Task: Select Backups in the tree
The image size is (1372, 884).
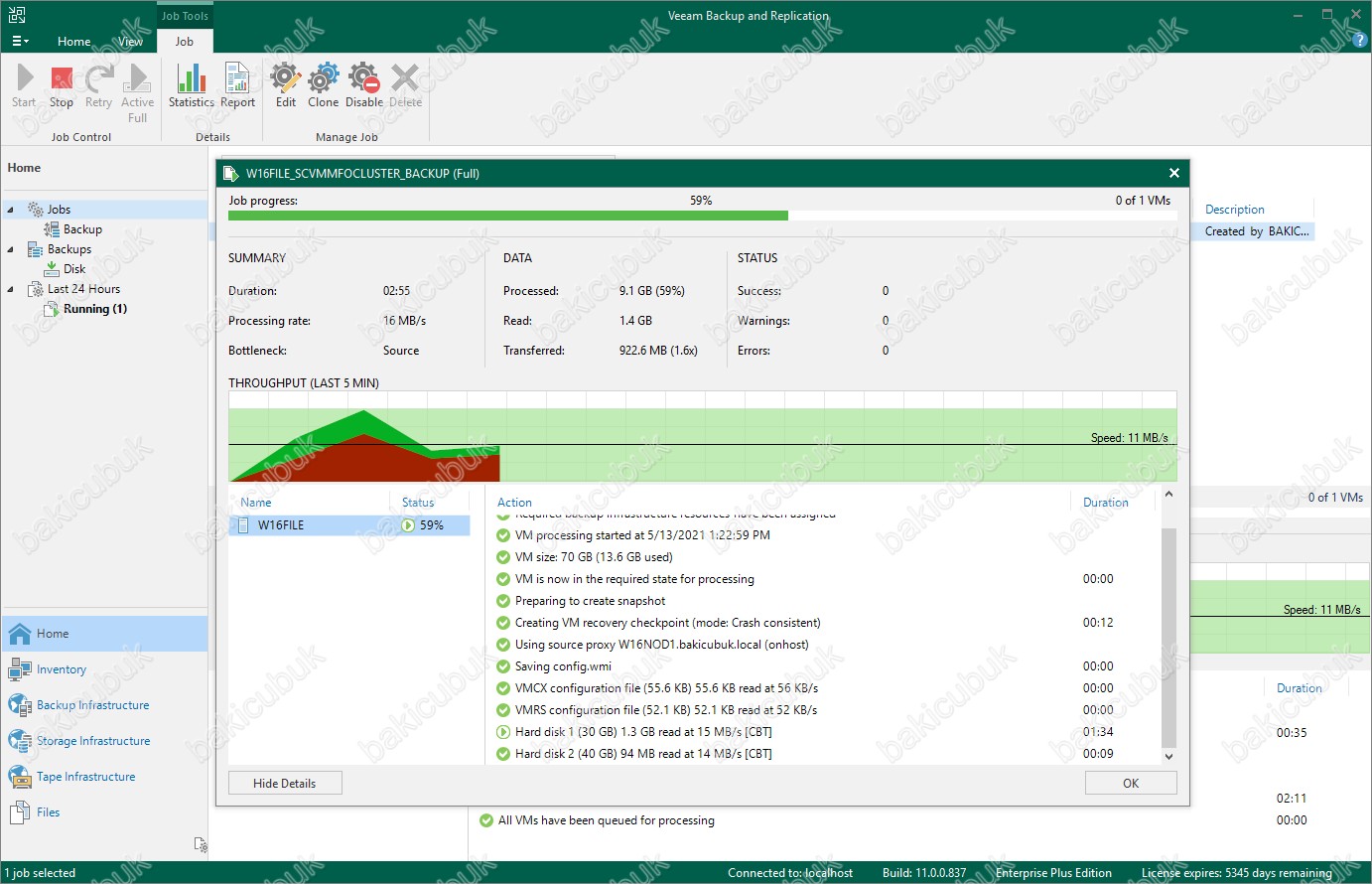Action: click(69, 249)
